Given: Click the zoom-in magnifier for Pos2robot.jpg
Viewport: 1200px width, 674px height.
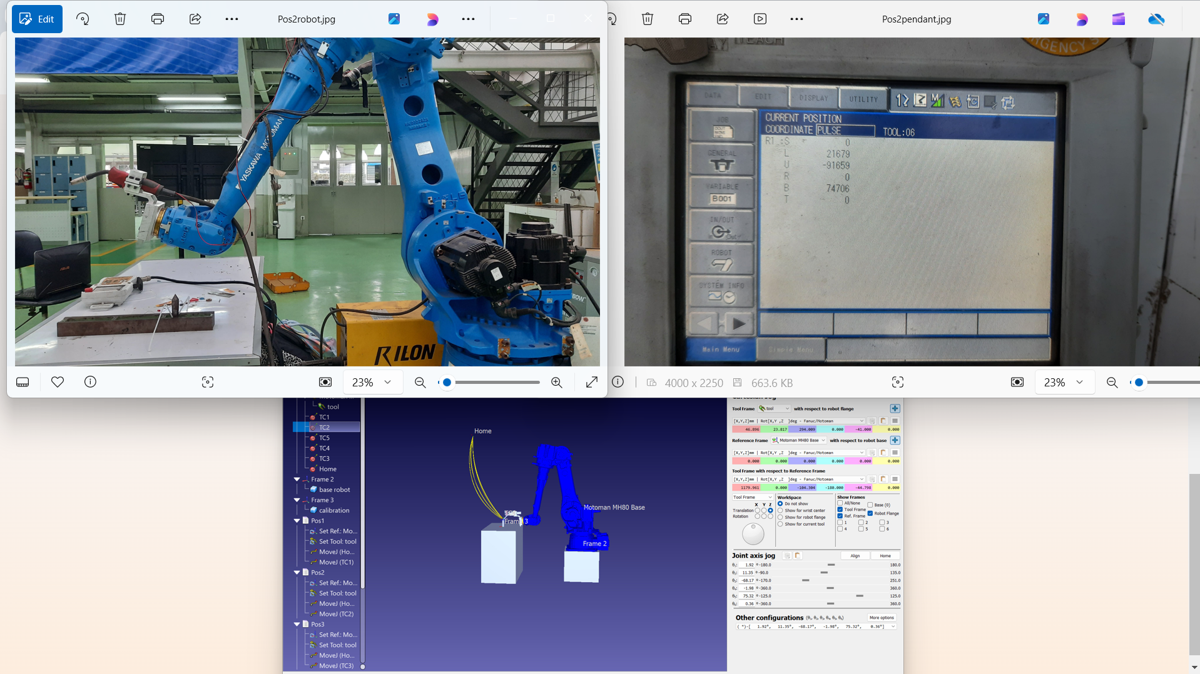Looking at the screenshot, I should coord(557,382).
